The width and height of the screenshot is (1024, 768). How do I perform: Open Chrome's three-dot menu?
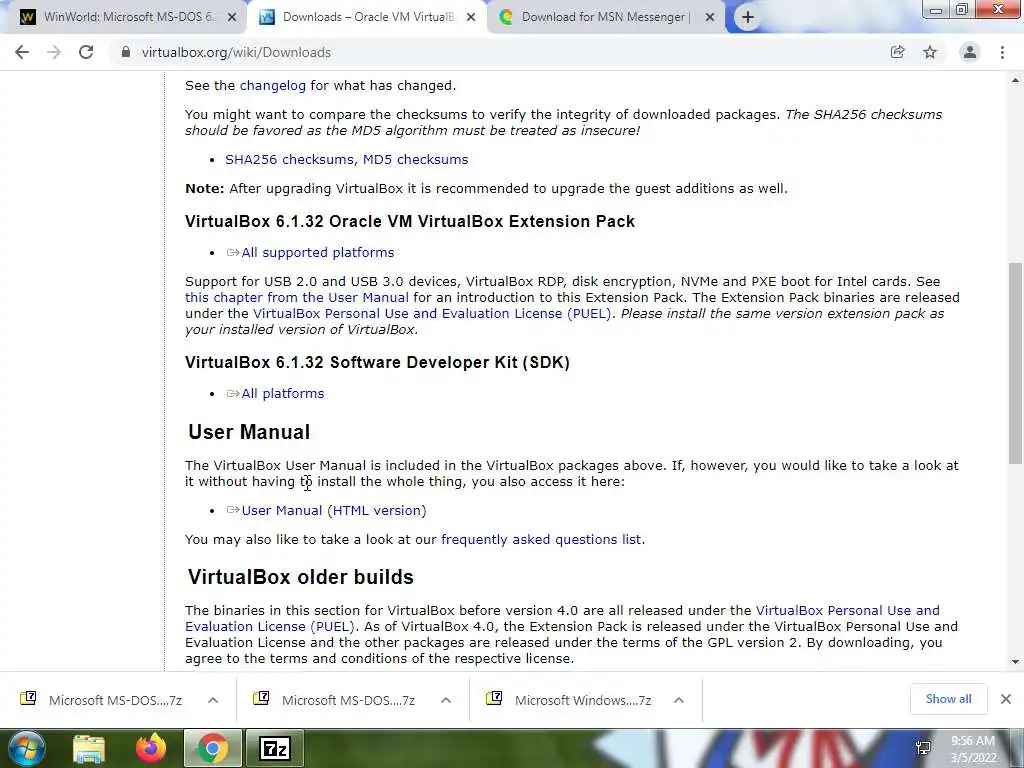click(x=1002, y=52)
